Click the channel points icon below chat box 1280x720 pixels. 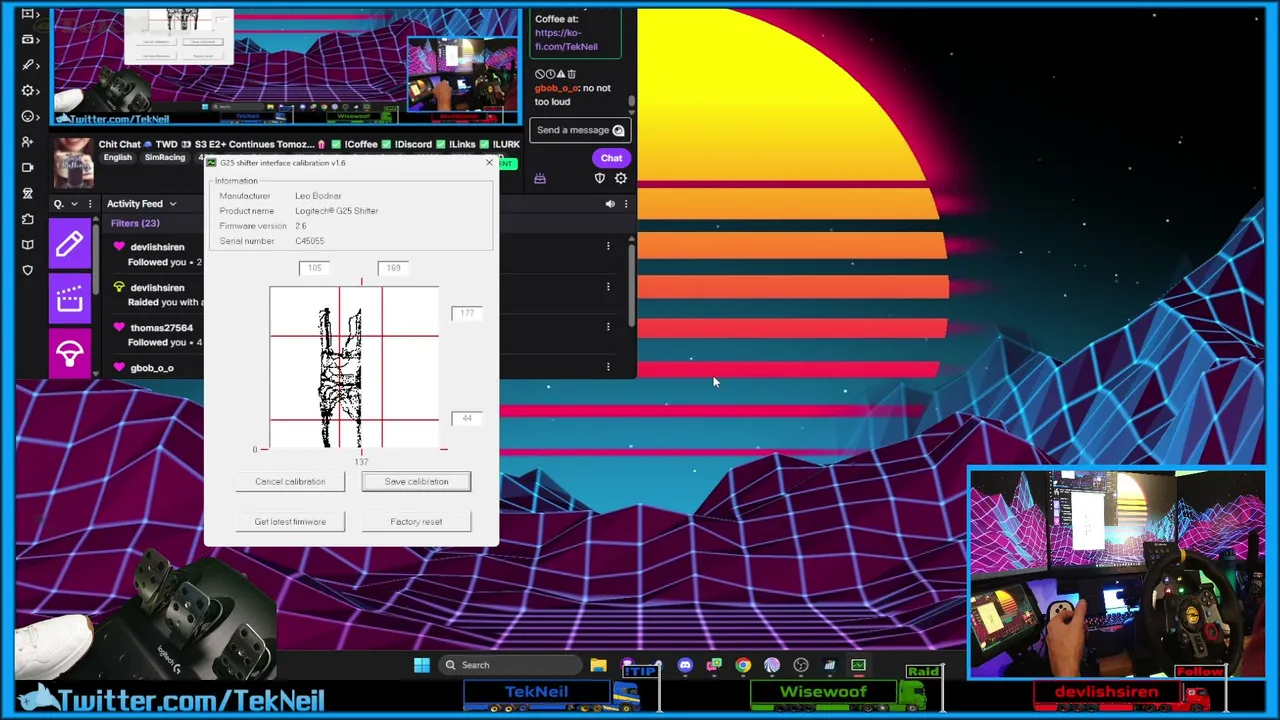(x=540, y=178)
